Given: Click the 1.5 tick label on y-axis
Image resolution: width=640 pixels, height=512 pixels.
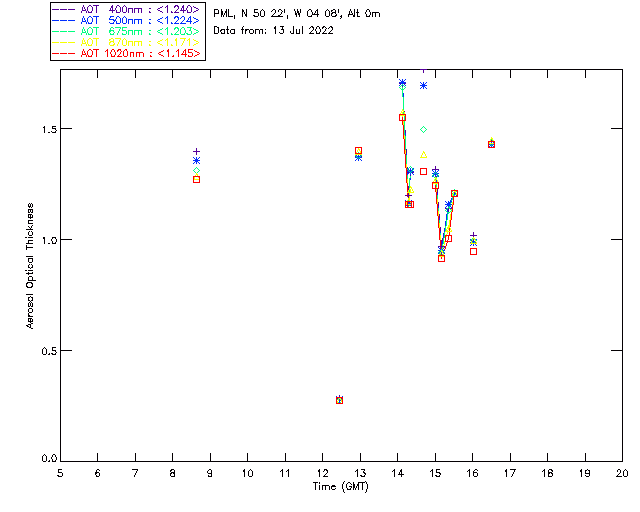Looking at the screenshot, I should [49, 129].
